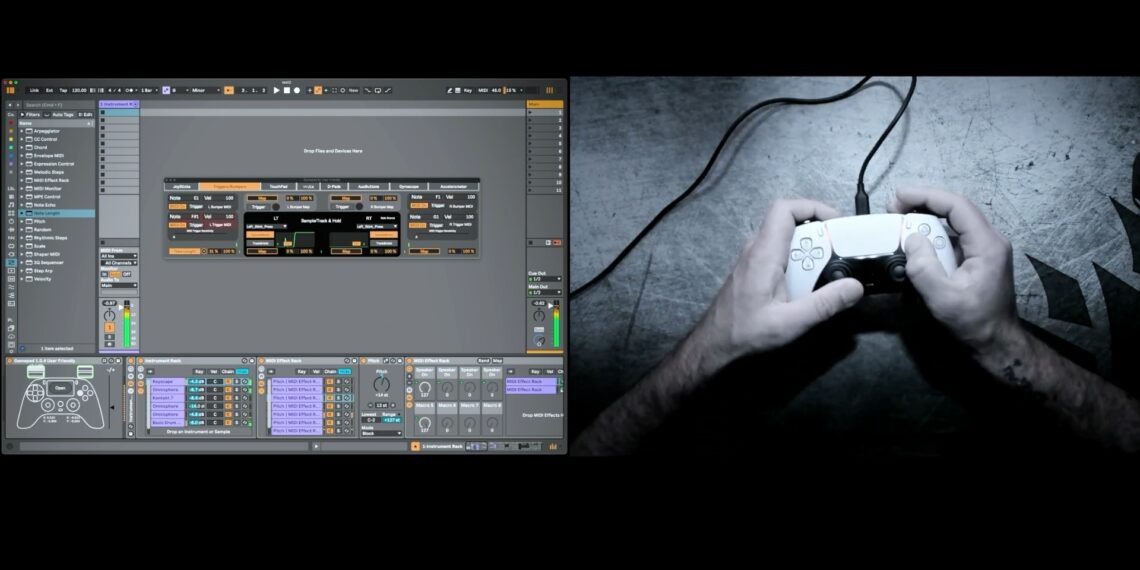The height and width of the screenshot is (570, 1140).
Task: Open the All Ins MIDI From dropdown
Action: (x=118, y=256)
